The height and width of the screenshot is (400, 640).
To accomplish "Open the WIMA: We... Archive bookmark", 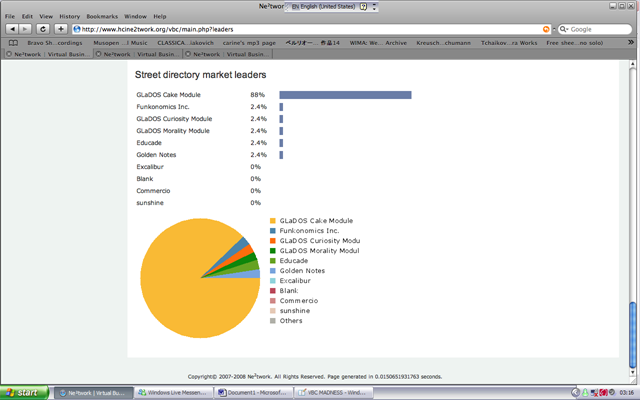I will coord(378,43).
